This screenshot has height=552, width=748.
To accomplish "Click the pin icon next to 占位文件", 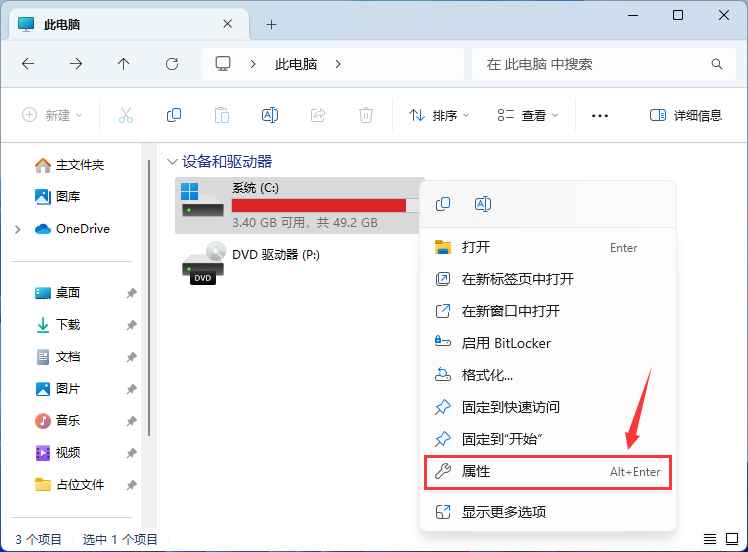I will (x=132, y=485).
